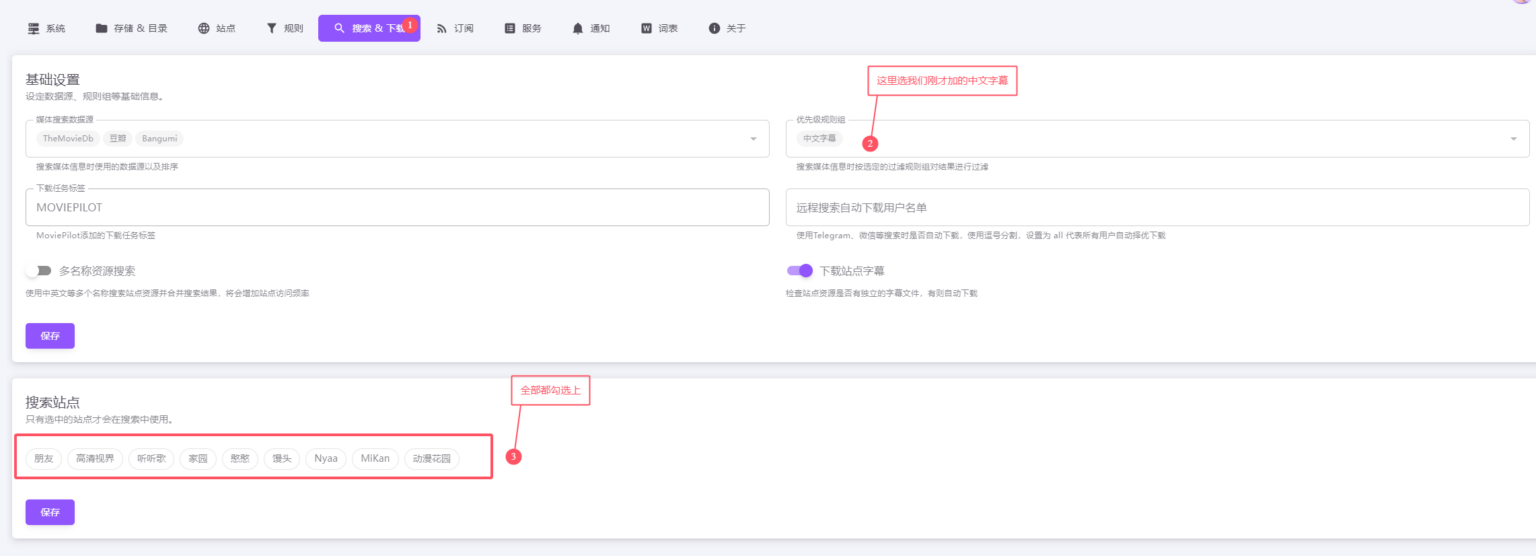
Task: Focus the 下载任务标签 field containing MOVIEPILOT
Action: click(x=397, y=208)
